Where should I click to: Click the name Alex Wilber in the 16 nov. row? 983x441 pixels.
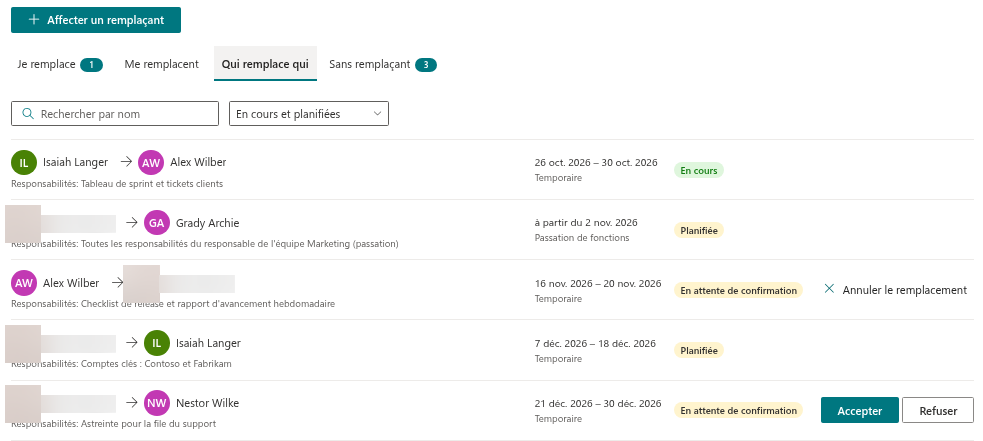coord(71,283)
